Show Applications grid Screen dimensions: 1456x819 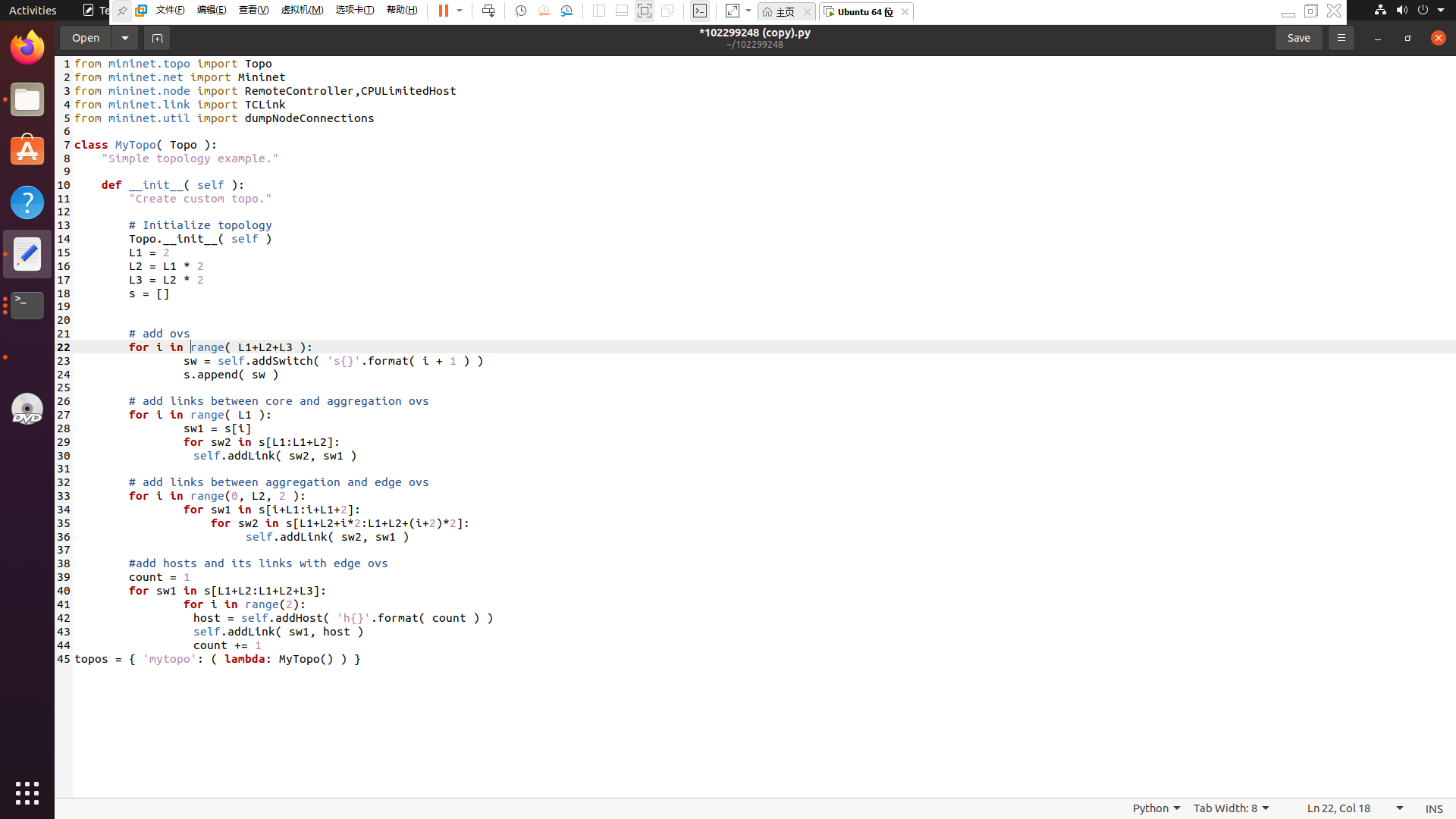pos(27,793)
